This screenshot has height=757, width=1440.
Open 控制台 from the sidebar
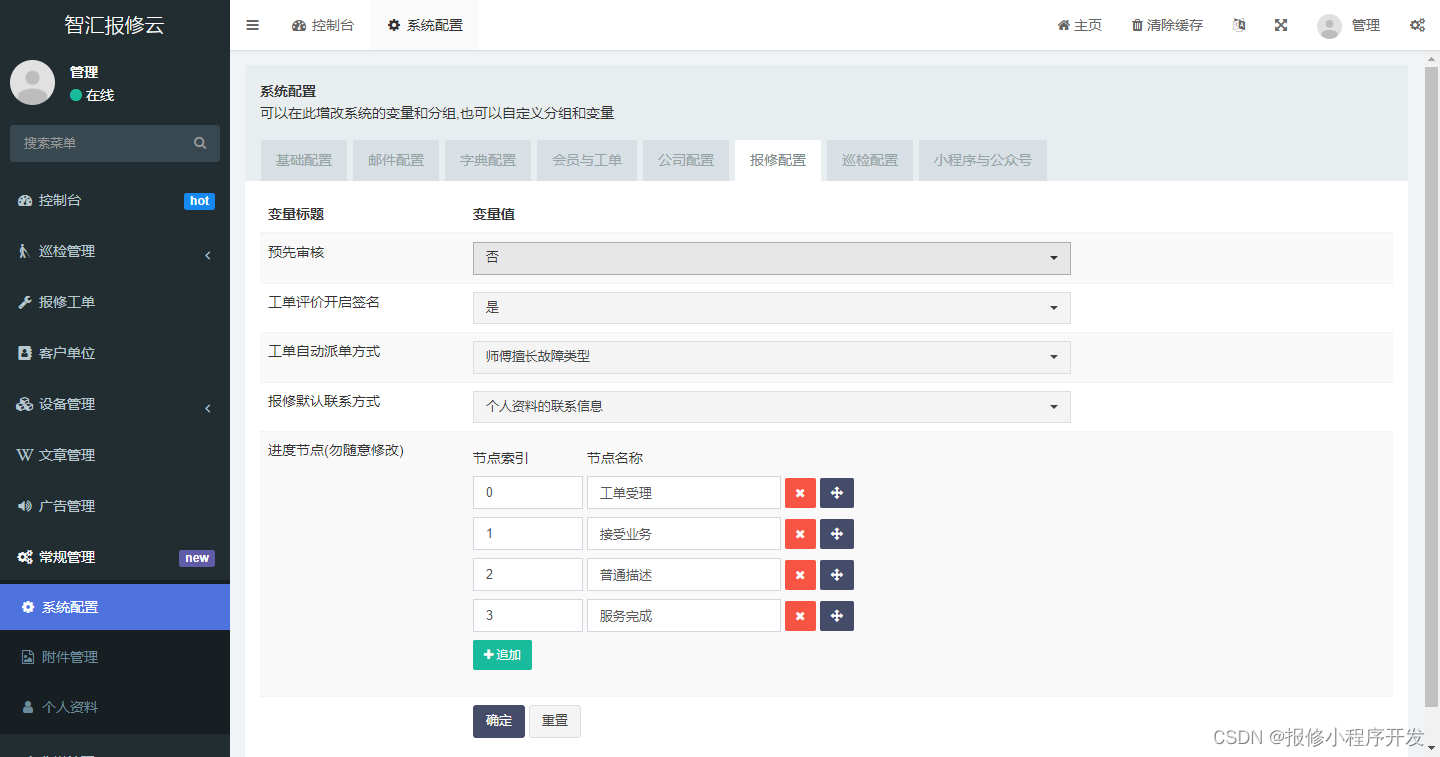[115, 200]
